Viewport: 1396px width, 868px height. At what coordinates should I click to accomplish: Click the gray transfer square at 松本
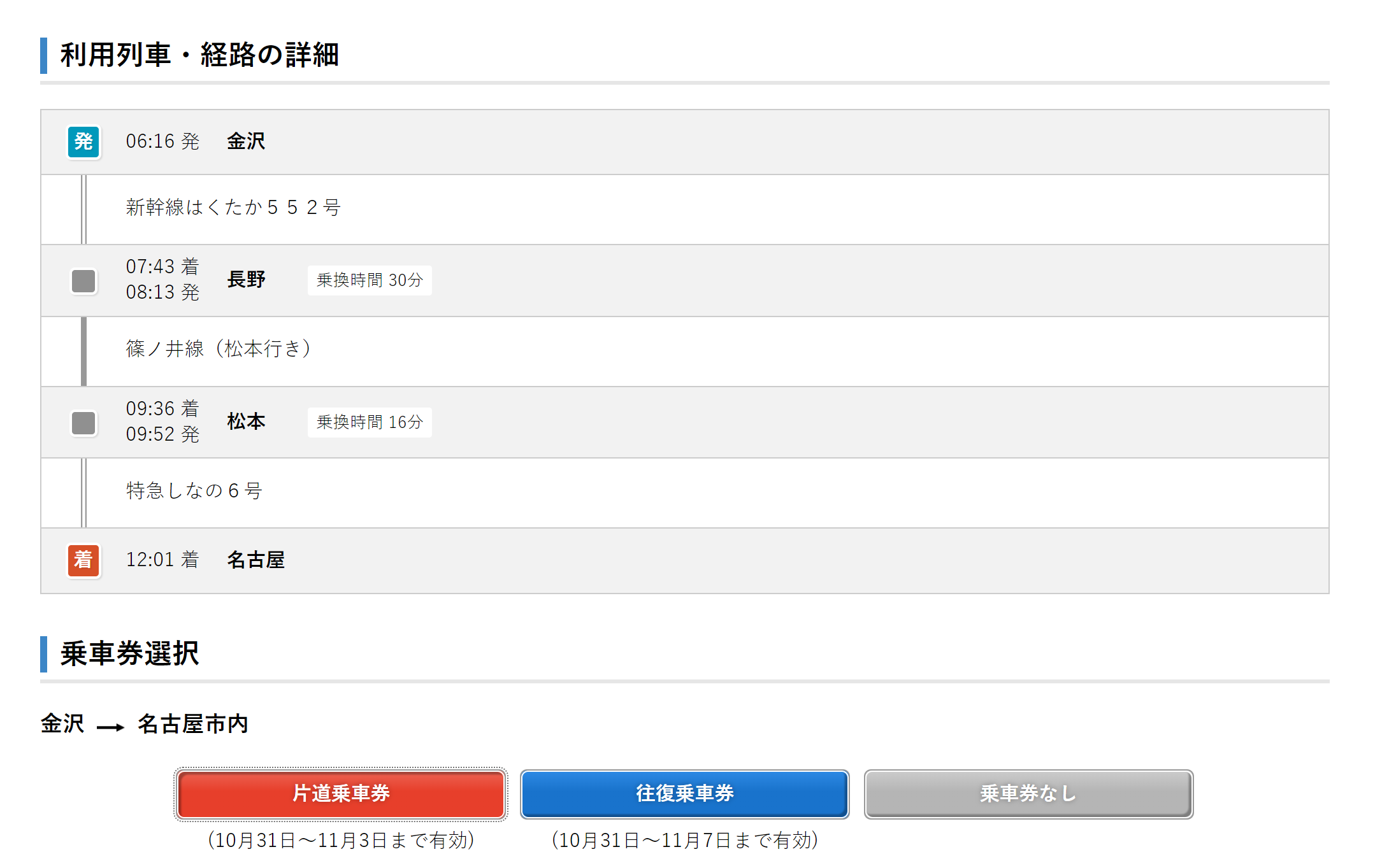(83, 423)
